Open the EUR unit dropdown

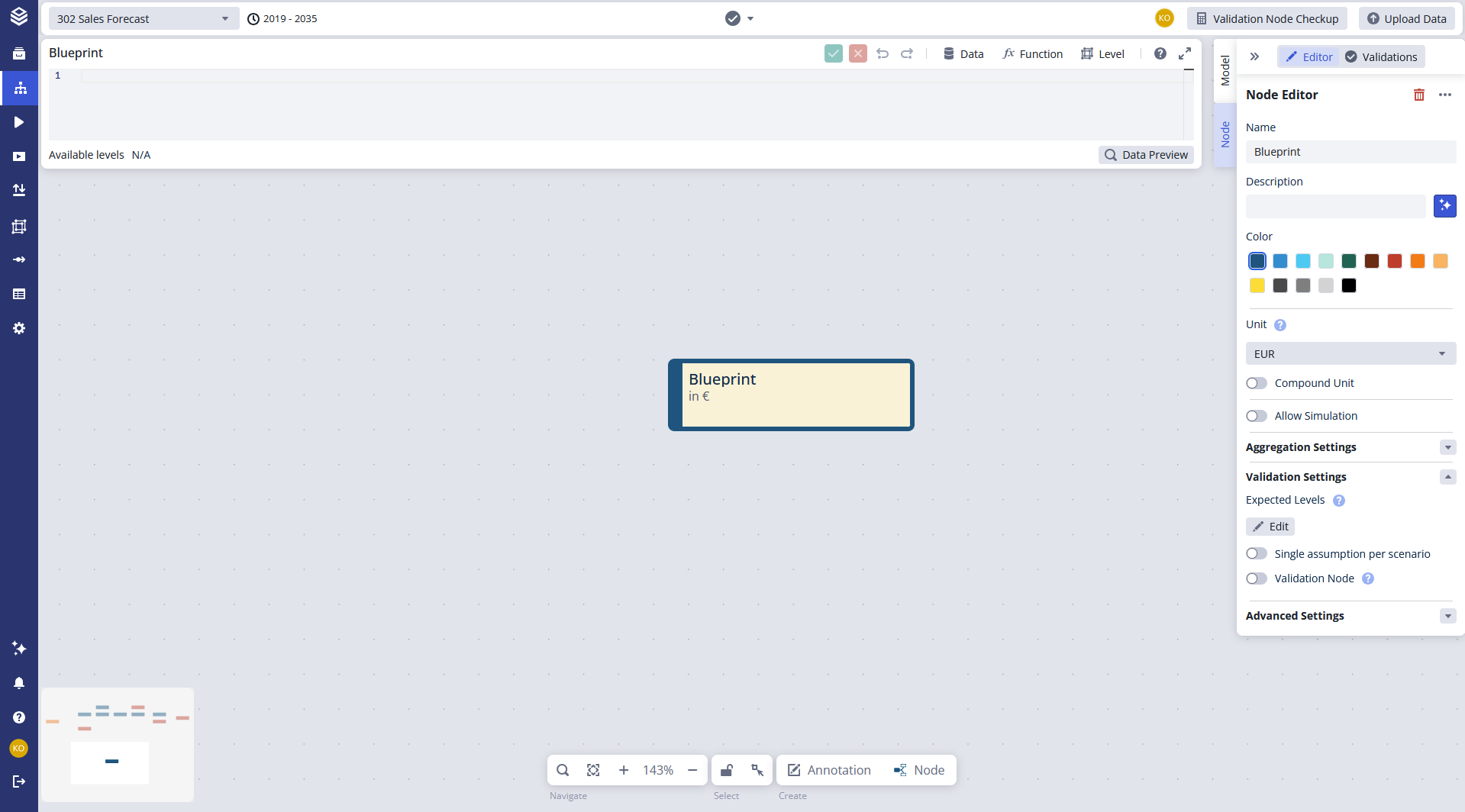(x=1350, y=354)
